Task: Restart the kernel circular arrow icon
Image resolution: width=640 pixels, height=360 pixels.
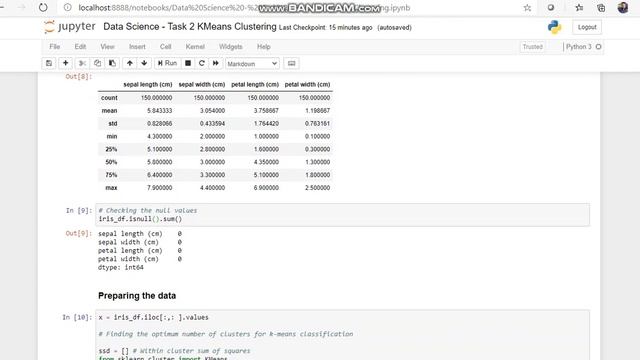Action: tap(202, 63)
